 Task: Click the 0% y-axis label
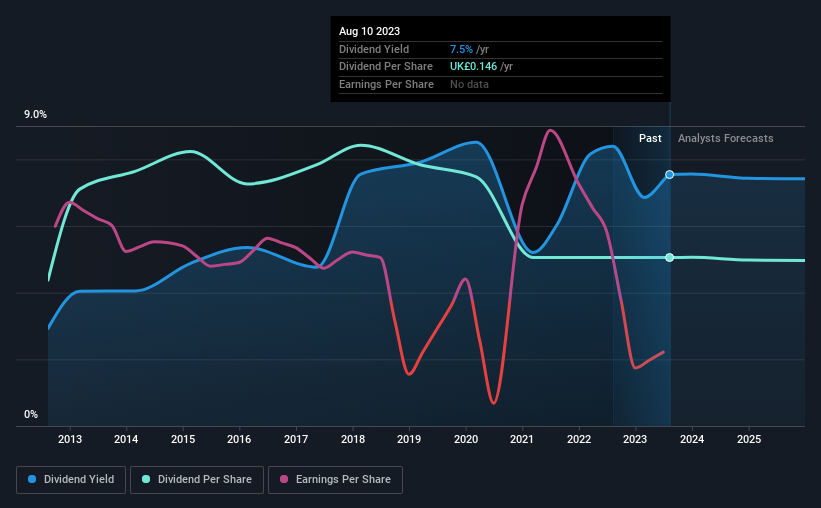pos(31,414)
